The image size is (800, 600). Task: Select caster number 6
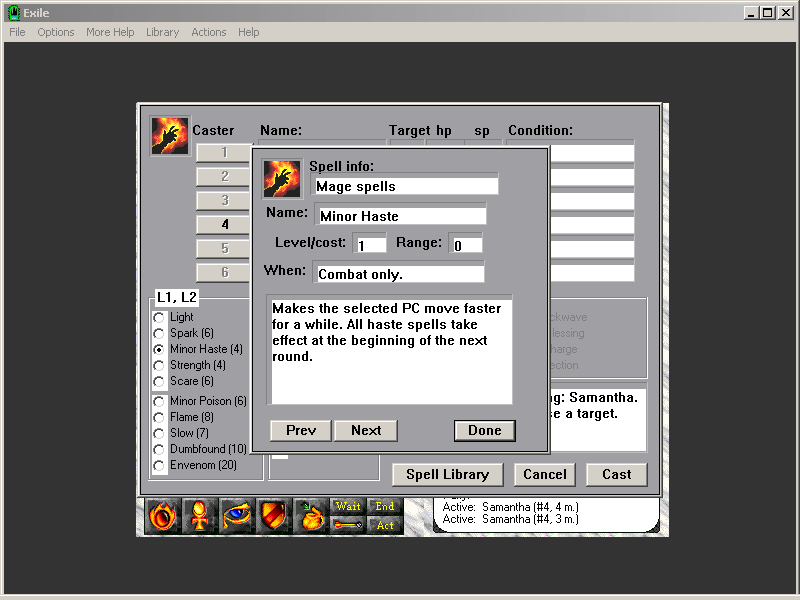[x=224, y=272]
